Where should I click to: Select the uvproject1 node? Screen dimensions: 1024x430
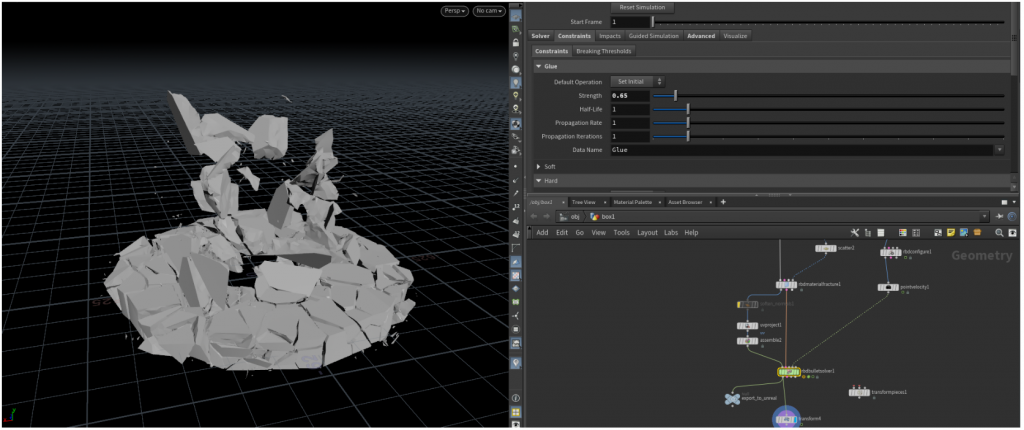[x=747, y=325]
